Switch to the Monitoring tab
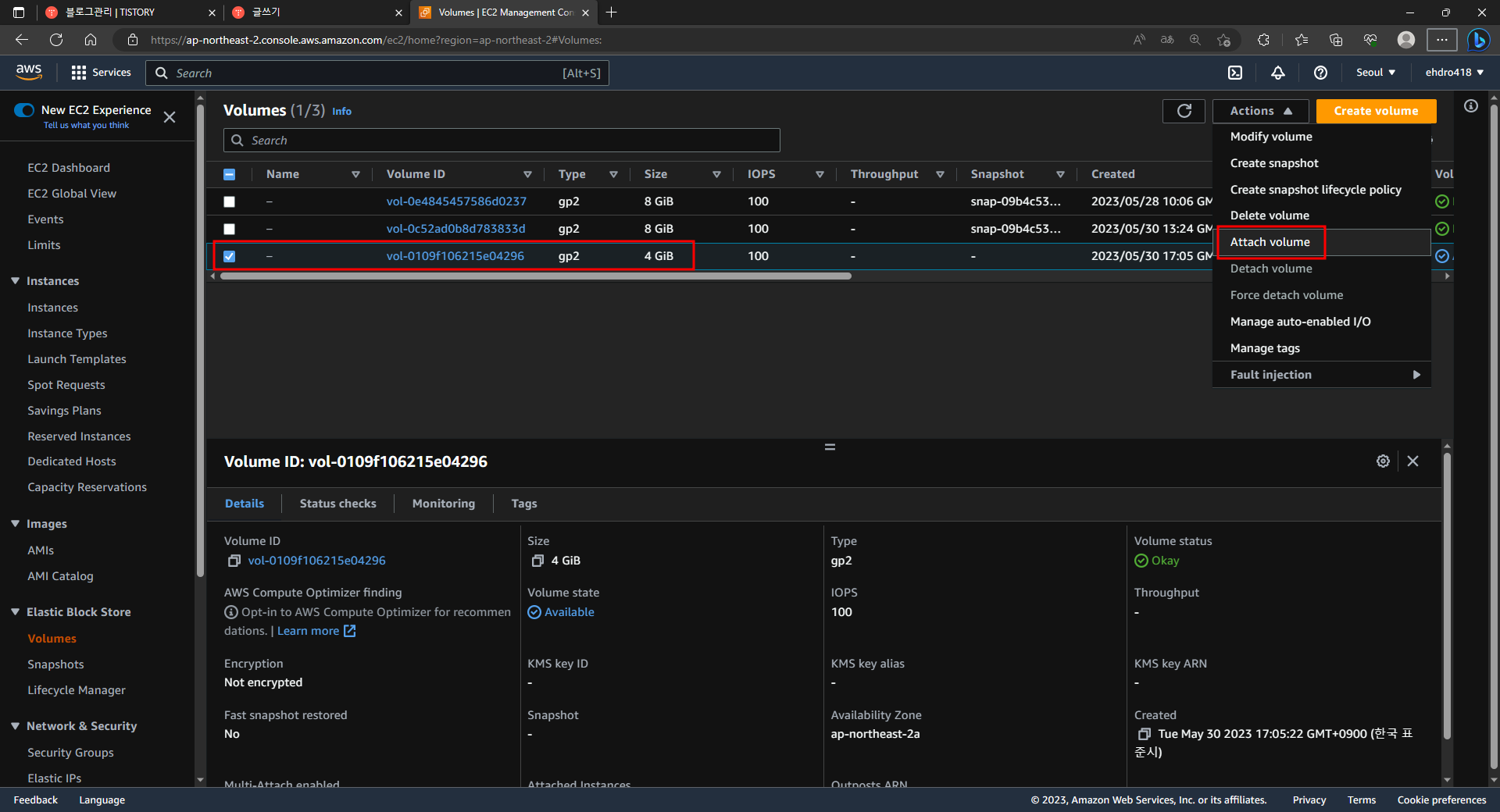1500x812 pixels. [443, 504]
